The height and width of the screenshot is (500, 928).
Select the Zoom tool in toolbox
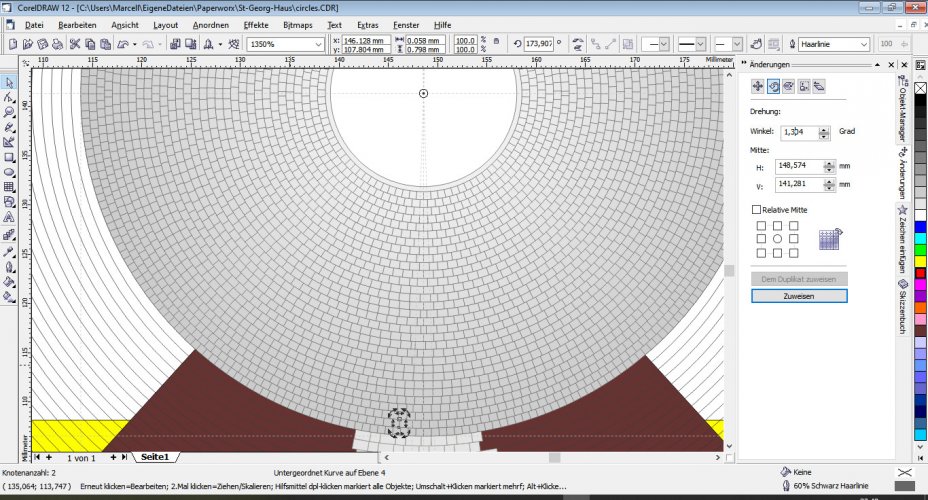tap(9, 112)
